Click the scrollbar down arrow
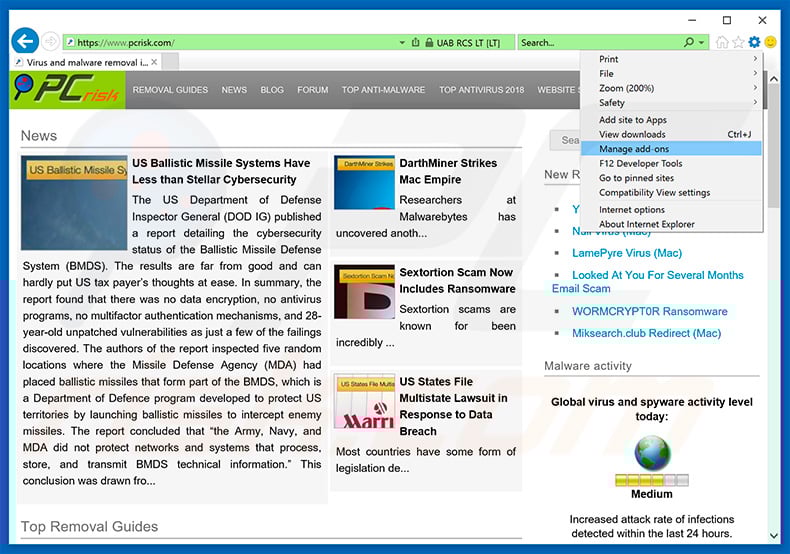 [x=773, y=535]
